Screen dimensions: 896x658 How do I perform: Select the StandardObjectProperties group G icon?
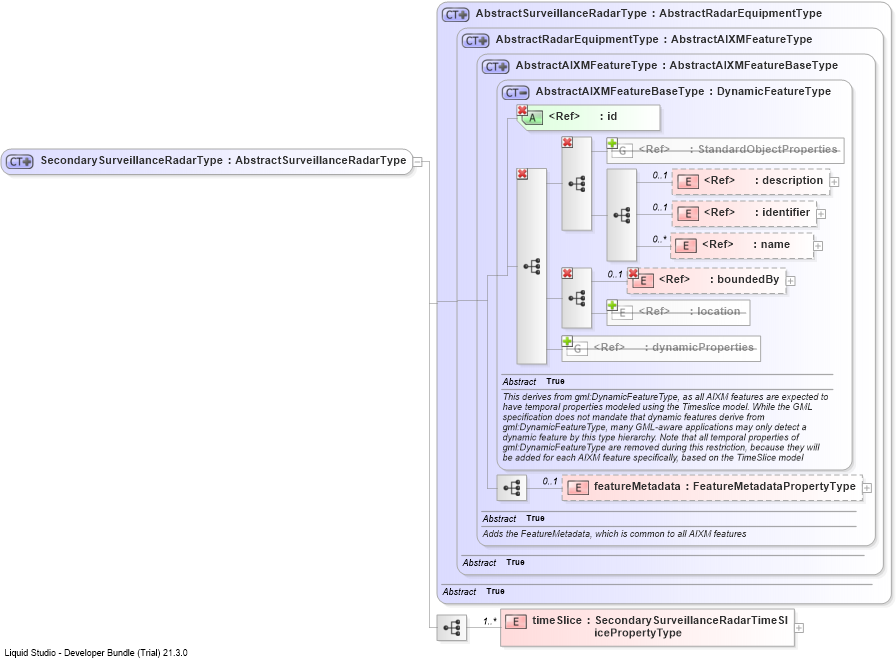click(x=622, y=151)
